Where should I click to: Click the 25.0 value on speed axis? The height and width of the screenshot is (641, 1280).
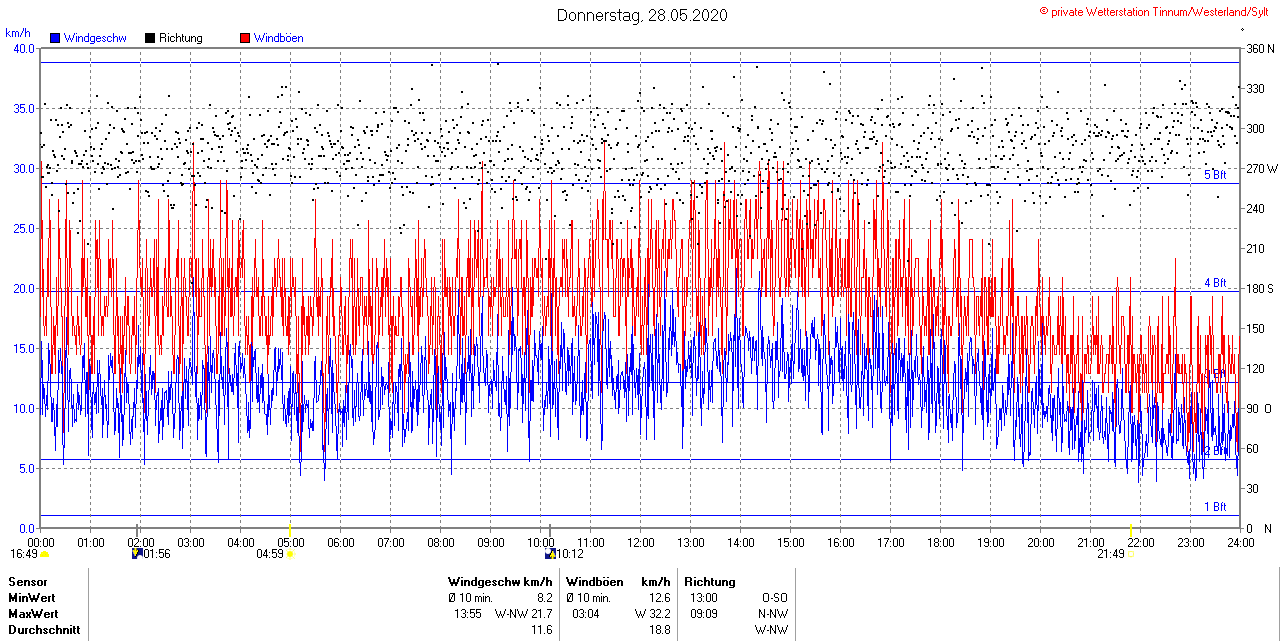pyautogui.click(x=24, y=228)
